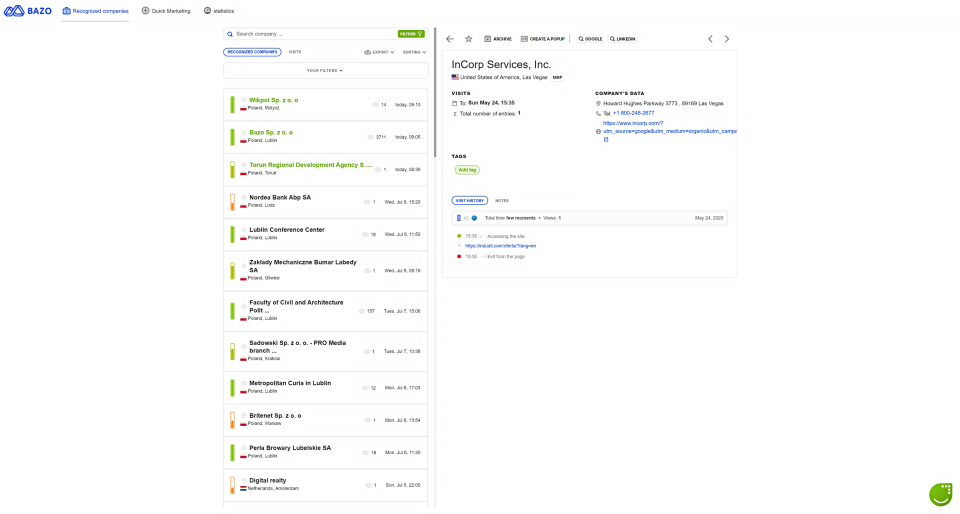960x514 pixels.
Task: Select the Visit History tab
Action: (x=470, y=201)
